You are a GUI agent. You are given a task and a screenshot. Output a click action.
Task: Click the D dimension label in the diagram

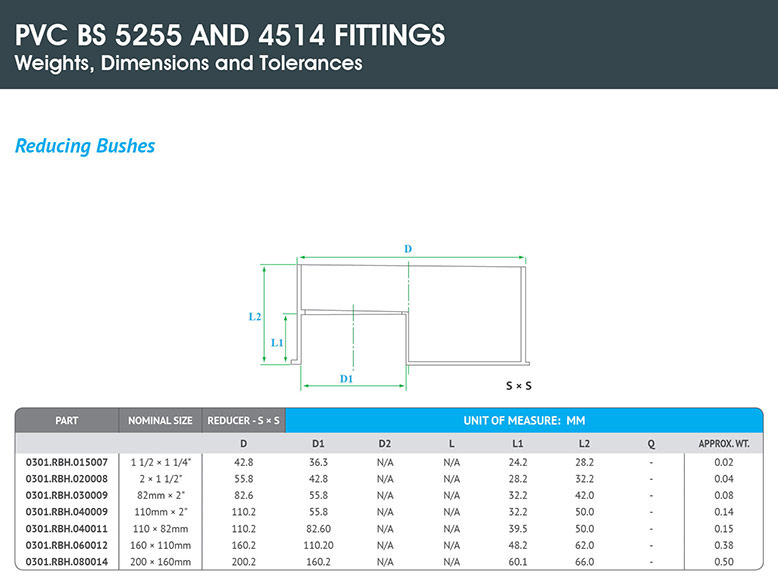pos(408,249)
